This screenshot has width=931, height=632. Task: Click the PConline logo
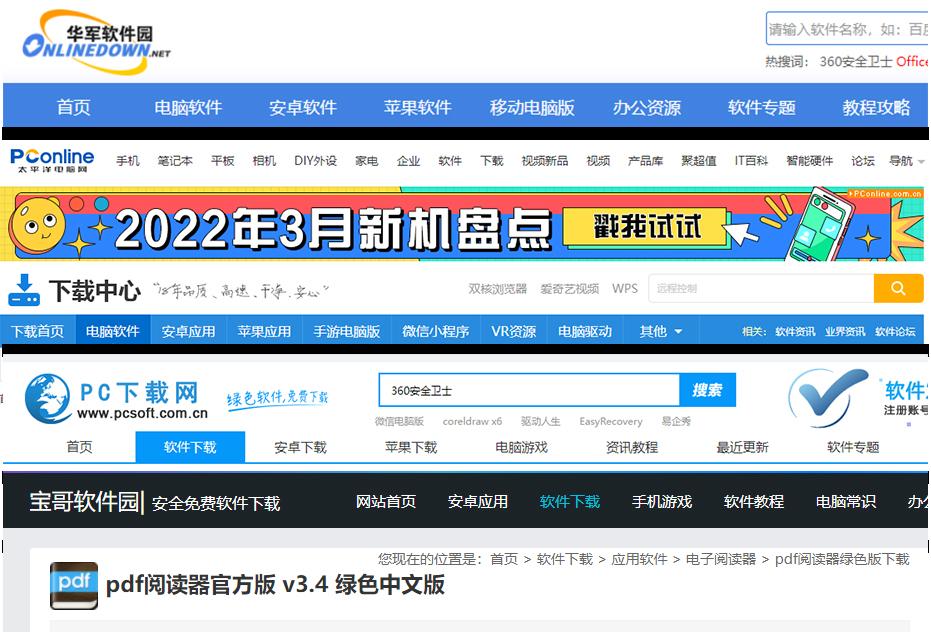pyautogui.click(x=52, y=160)
